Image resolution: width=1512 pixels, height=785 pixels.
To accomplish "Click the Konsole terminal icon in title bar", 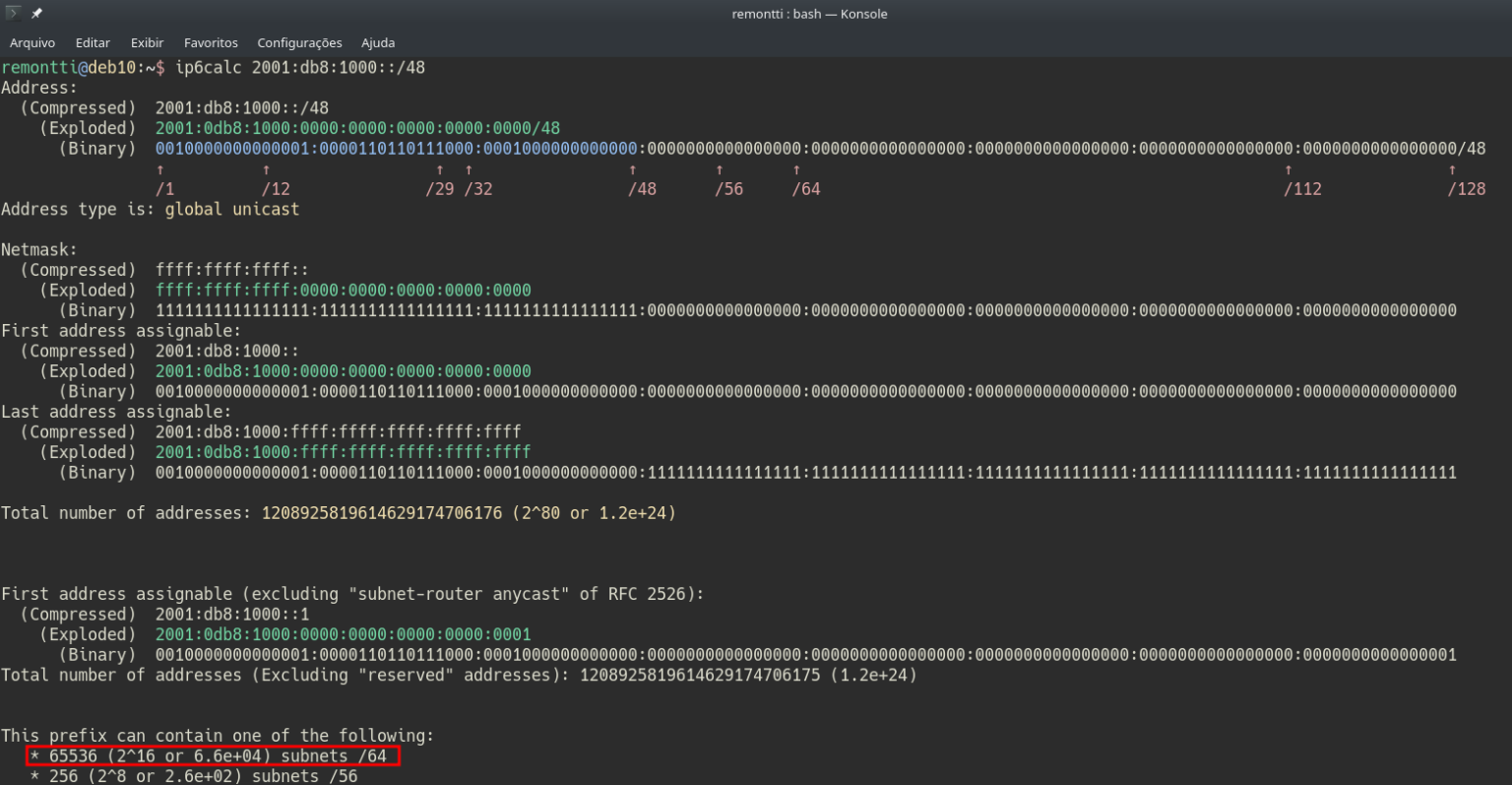I will click(x=13, y=14).
